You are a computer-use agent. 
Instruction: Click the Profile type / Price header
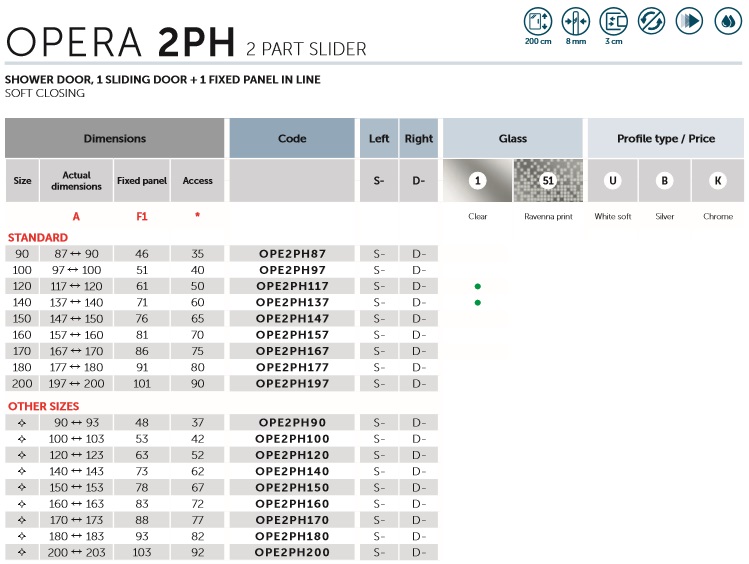(x=665, y=138)
